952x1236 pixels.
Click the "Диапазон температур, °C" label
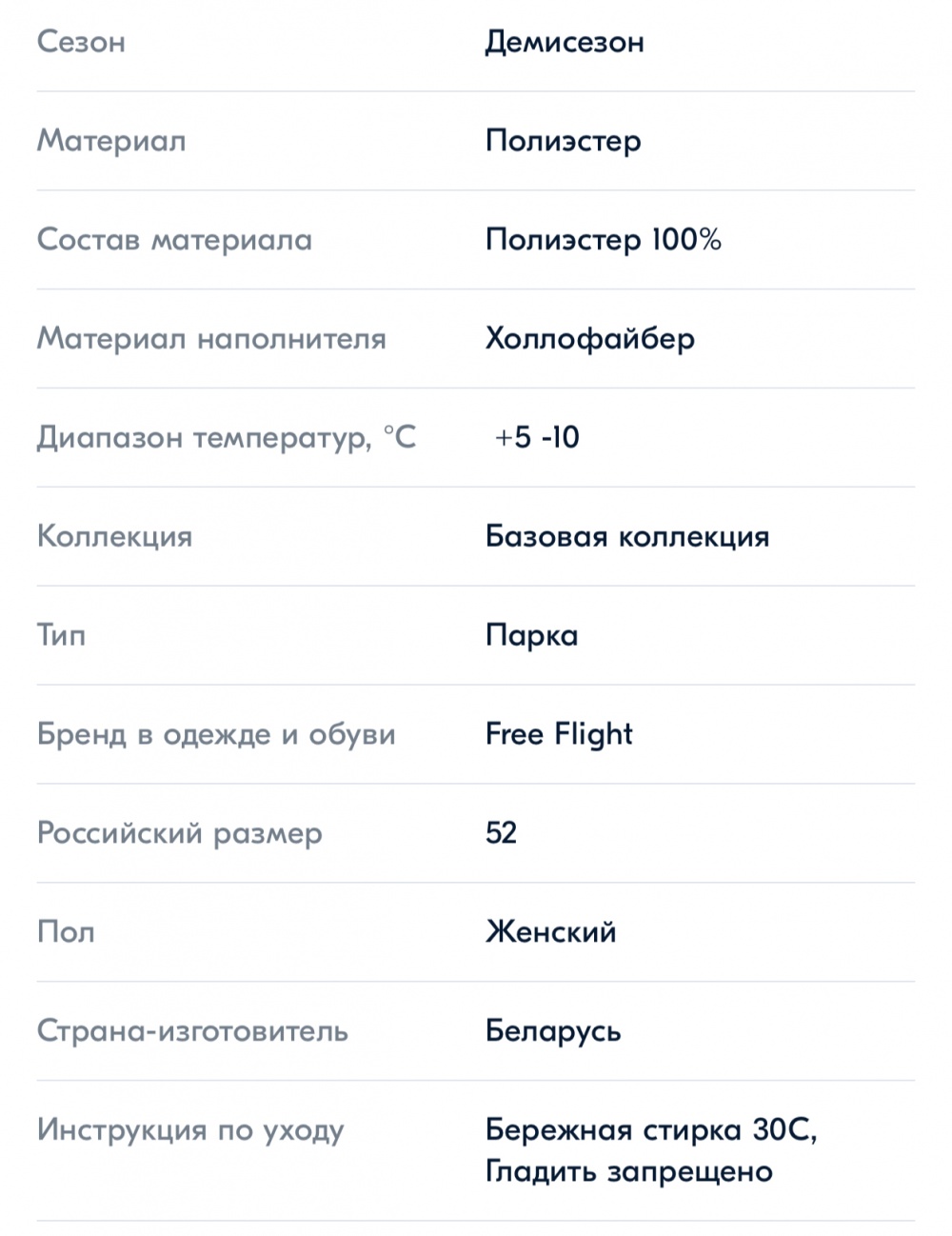click(227, 438)
